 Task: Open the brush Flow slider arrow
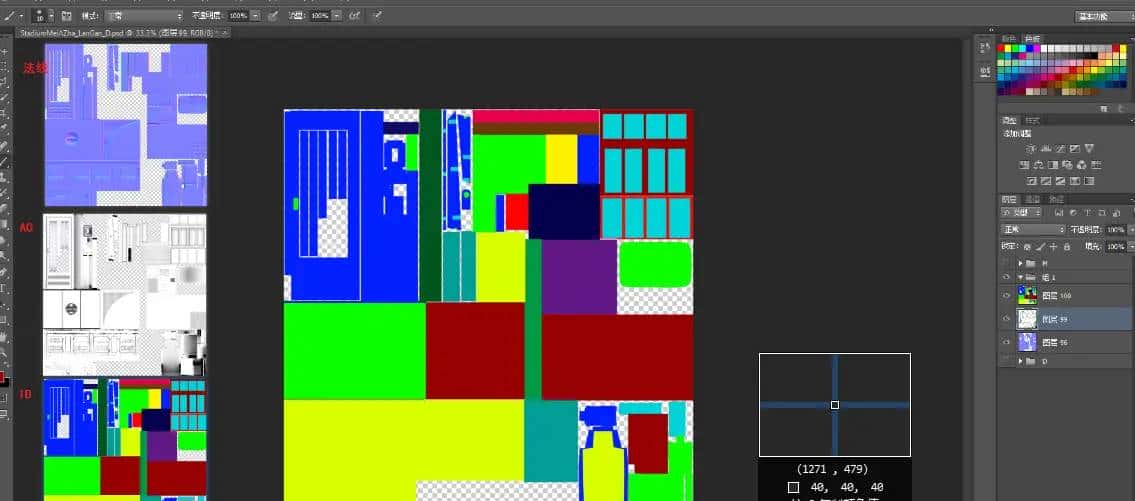pos(337,15)
